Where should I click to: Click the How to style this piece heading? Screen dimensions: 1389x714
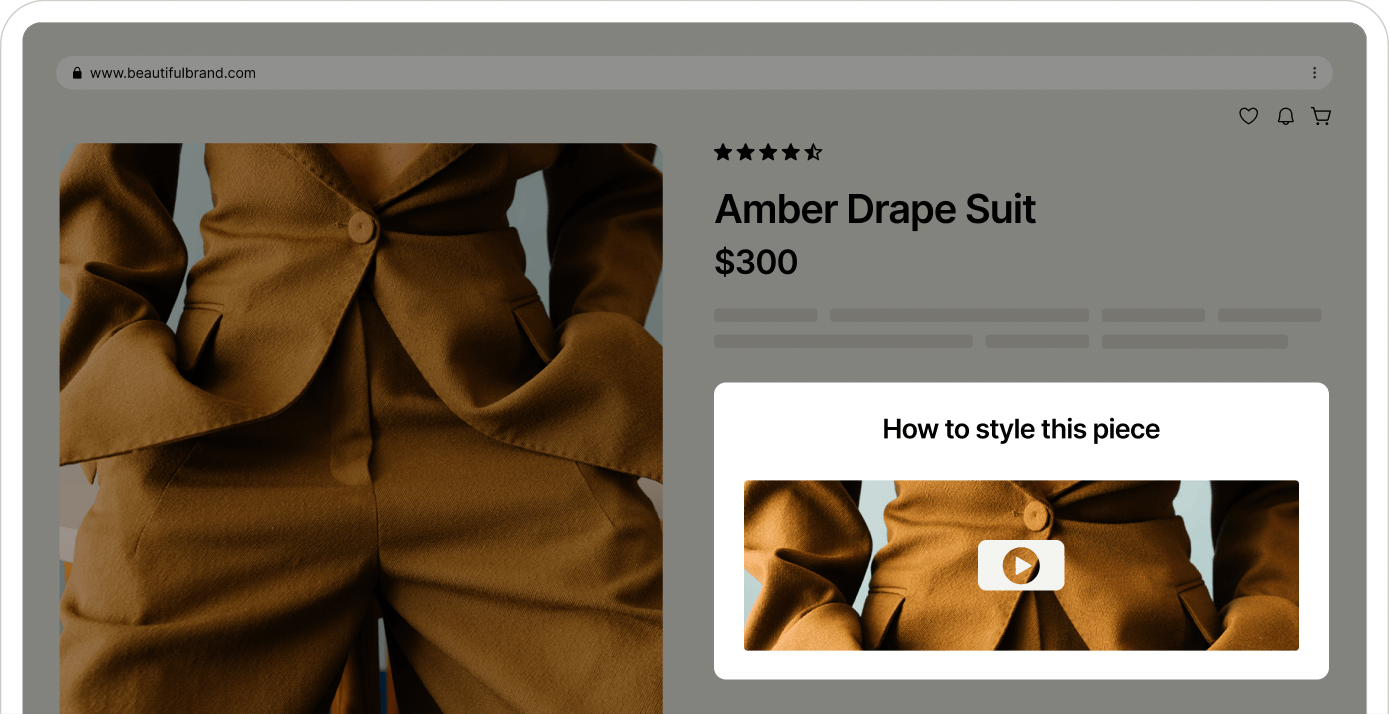[x=1021, y=429]
